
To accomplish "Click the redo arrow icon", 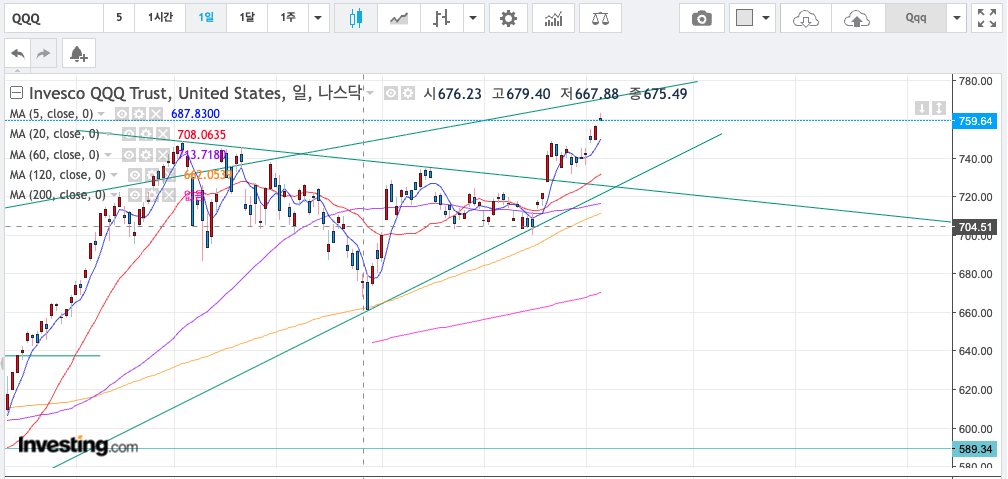I will point(43,54).
